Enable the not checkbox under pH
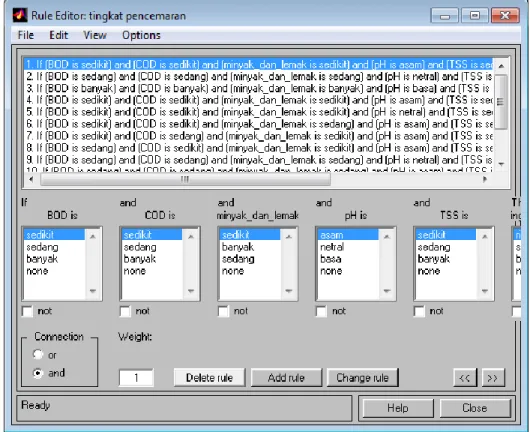 [x=321, y=311]
